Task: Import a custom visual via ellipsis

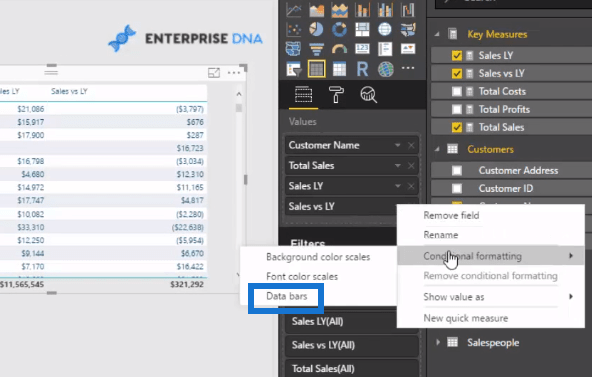Action: (x=408, y=68)
